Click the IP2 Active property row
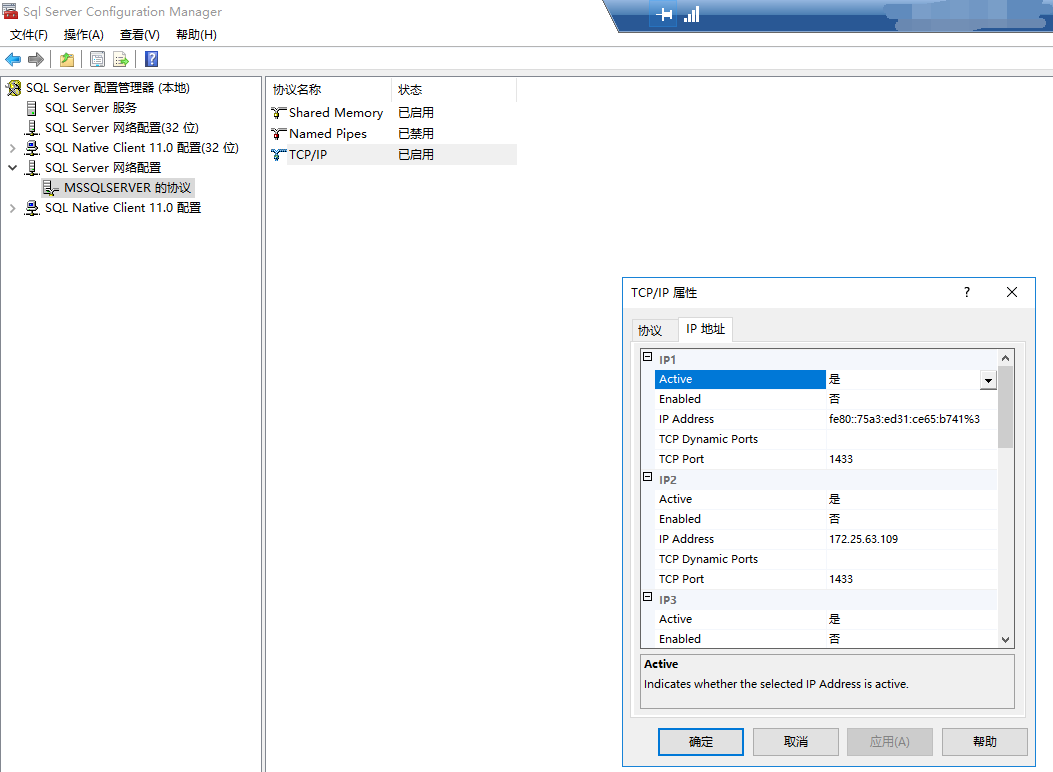 (826, 499)
